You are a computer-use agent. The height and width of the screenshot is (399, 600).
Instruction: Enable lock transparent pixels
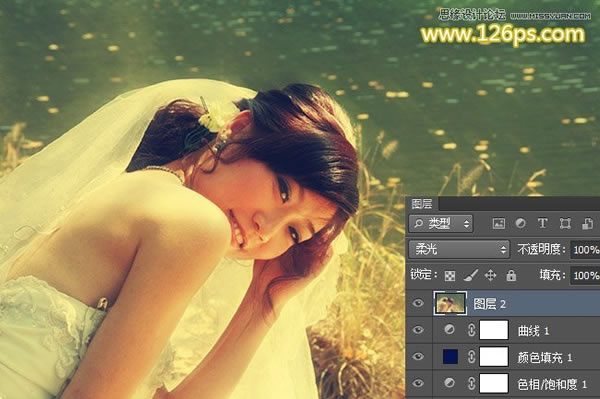[x=450, y=275]
